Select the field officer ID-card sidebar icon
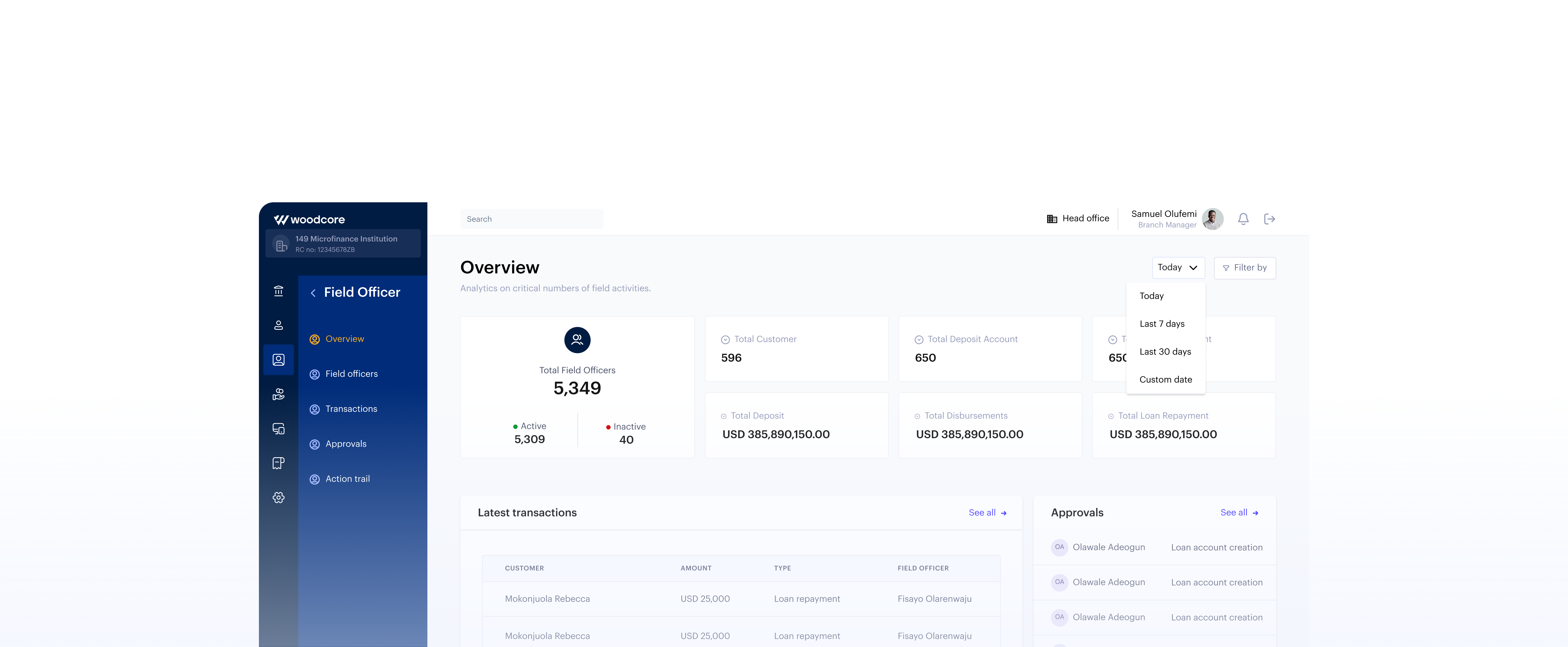Viewport: 1568px width, 647px height. tap(278, 360)
